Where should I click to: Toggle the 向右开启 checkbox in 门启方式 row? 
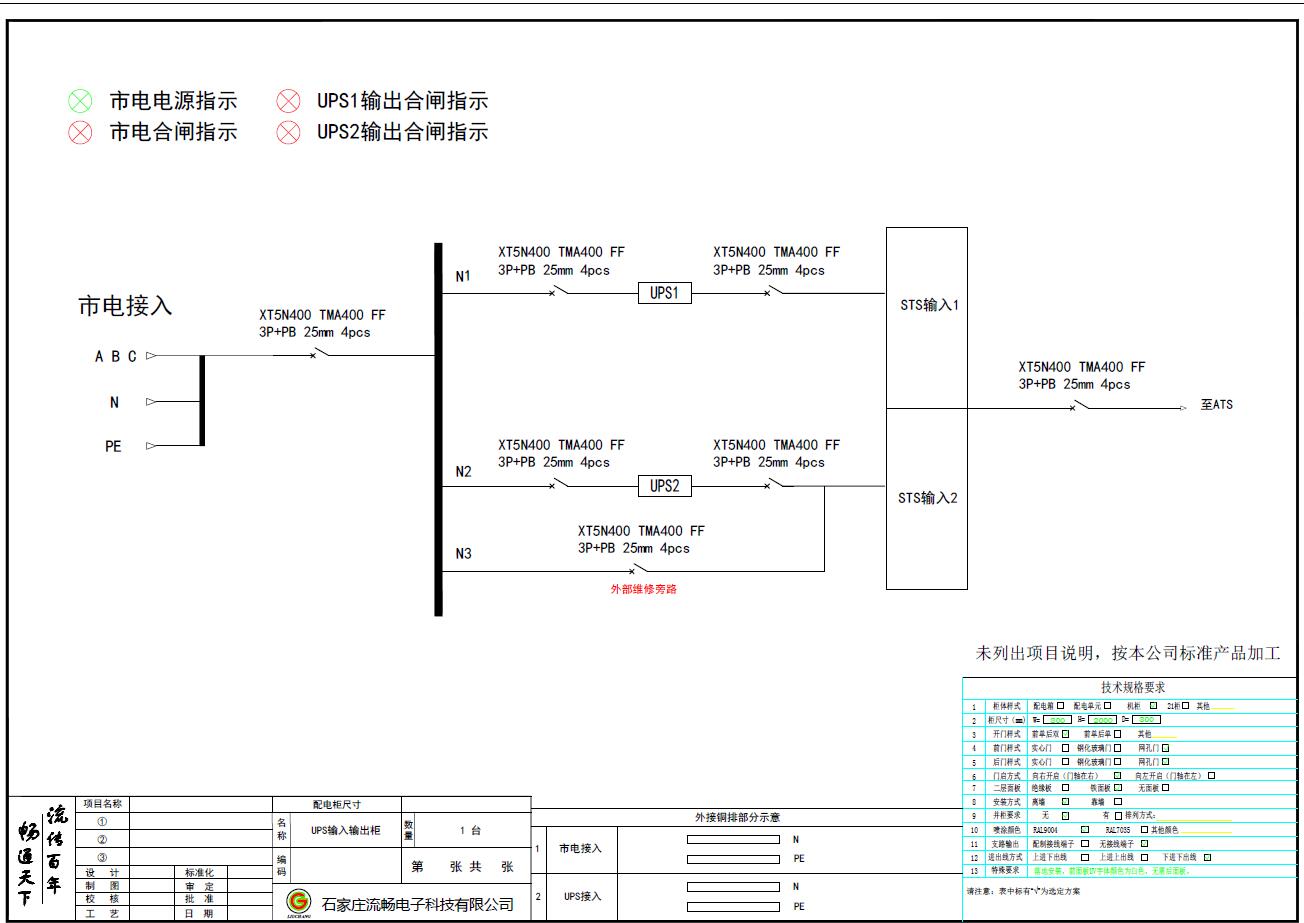pyautogui.click(x=1117, y=775)
